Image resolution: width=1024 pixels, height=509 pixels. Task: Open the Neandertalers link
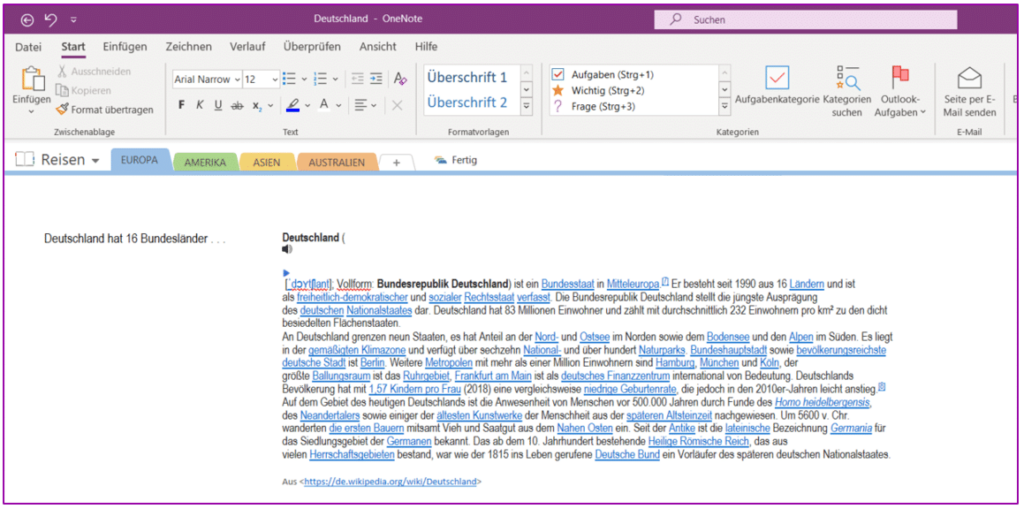(x=328, y=416)
